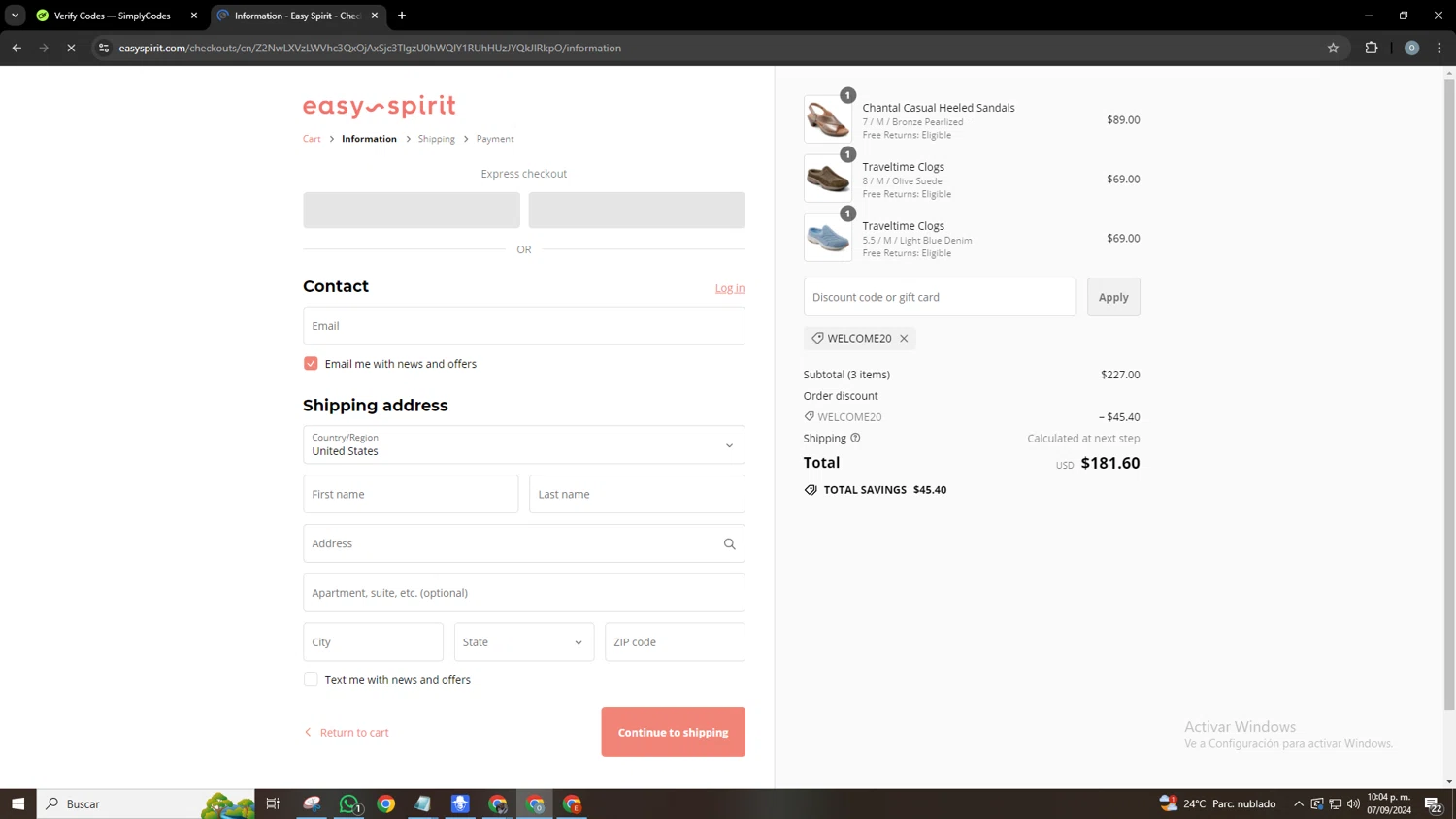Open Task View in taskbar
1456x819 pixels.
[273, 803]
